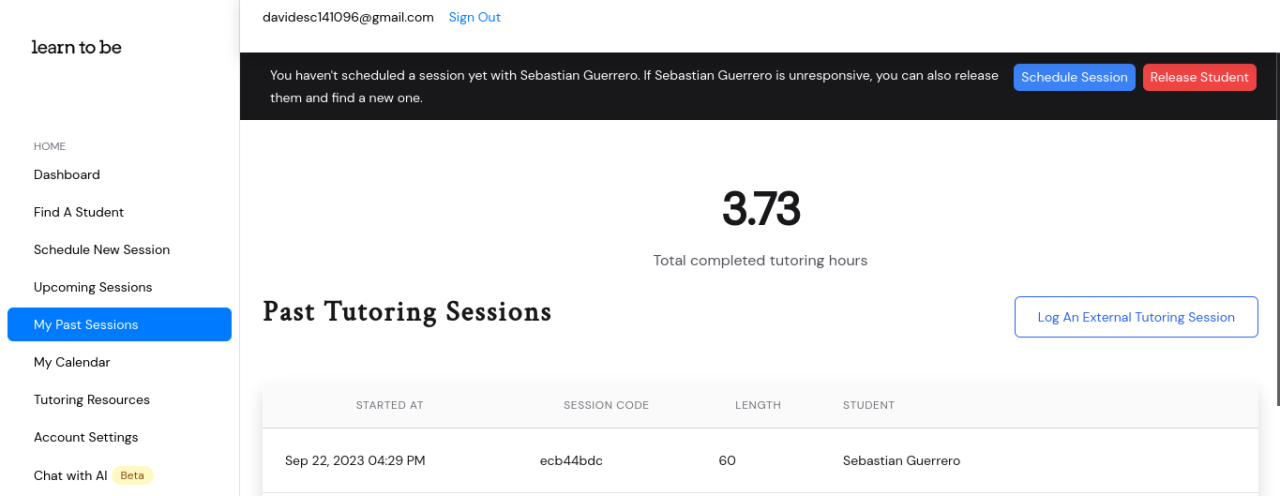Open Account Settings
Screen dimensions: 1280x496
tap(86, 437)
